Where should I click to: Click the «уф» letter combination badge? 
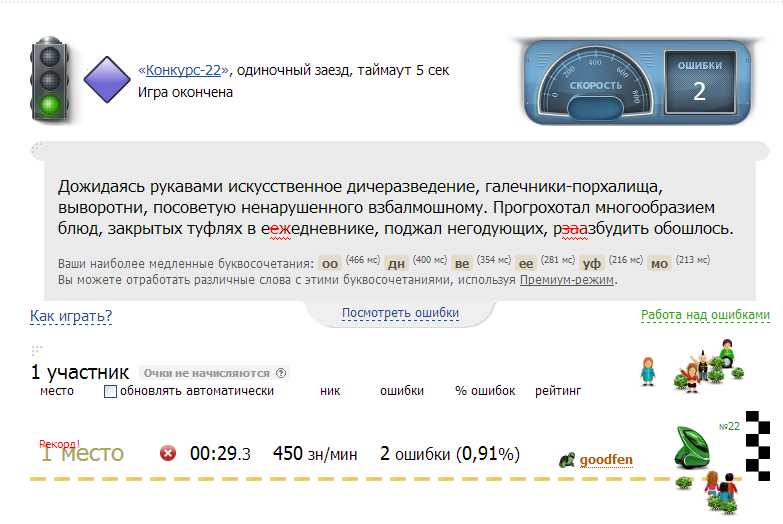pos(592,263)
